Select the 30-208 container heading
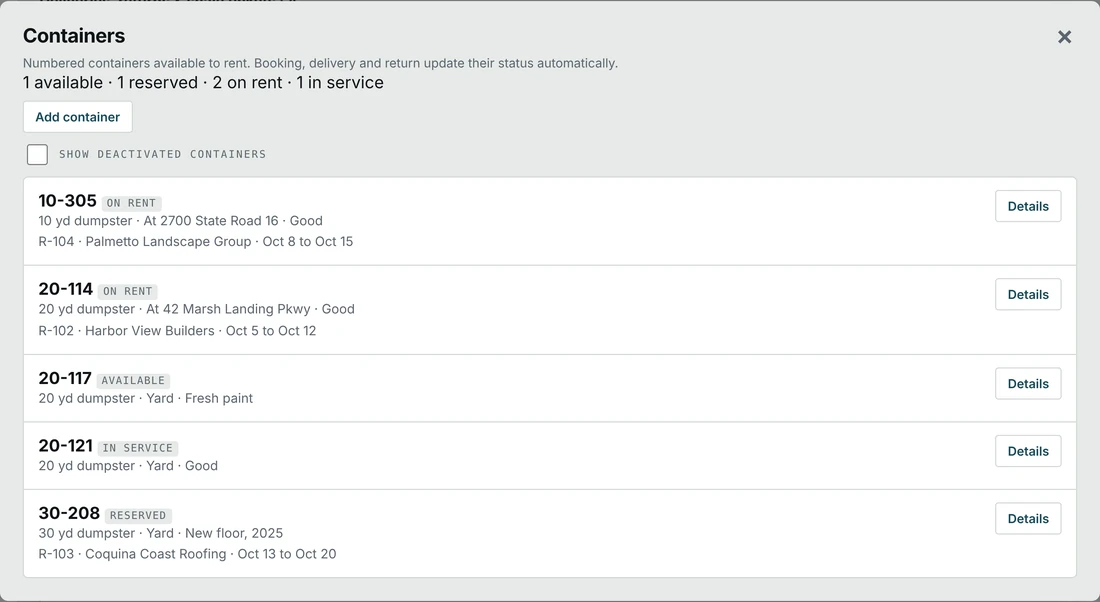Viewport: 1100px width, 602px height. coord(69,513)
